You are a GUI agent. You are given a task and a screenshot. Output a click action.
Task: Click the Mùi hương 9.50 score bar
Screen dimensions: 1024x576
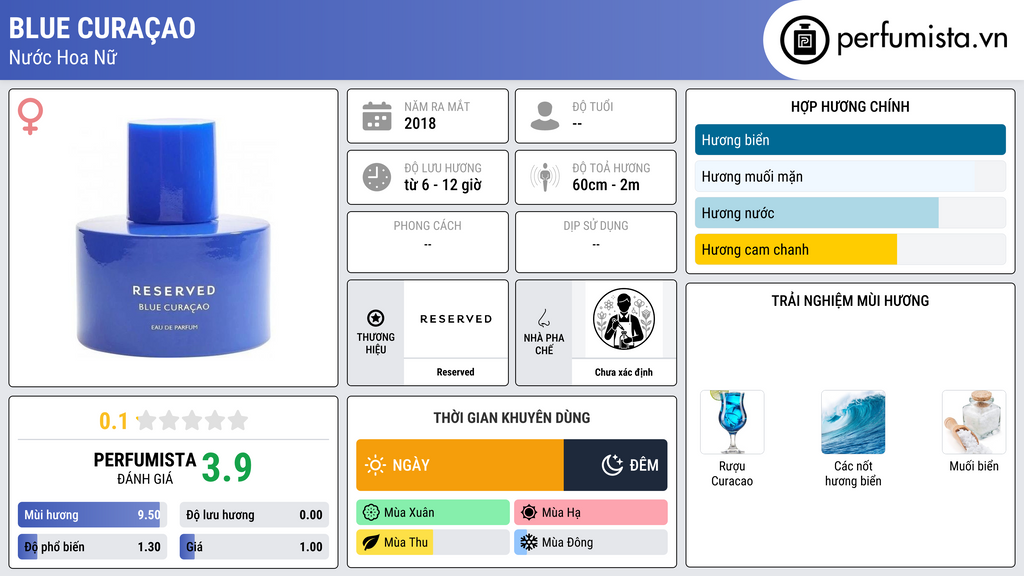click(92, 515)
